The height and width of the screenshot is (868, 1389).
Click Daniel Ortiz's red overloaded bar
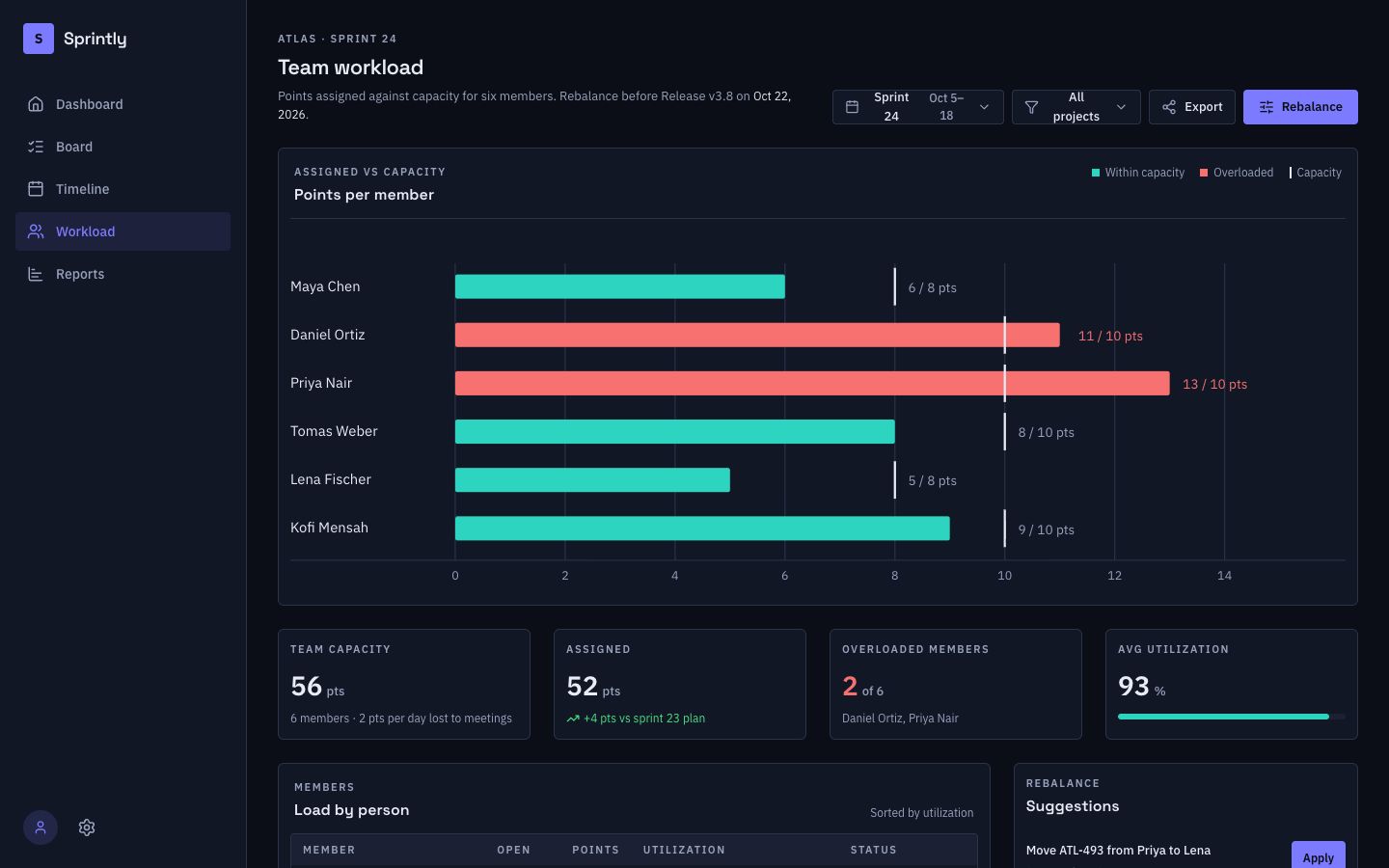[757, 335]
